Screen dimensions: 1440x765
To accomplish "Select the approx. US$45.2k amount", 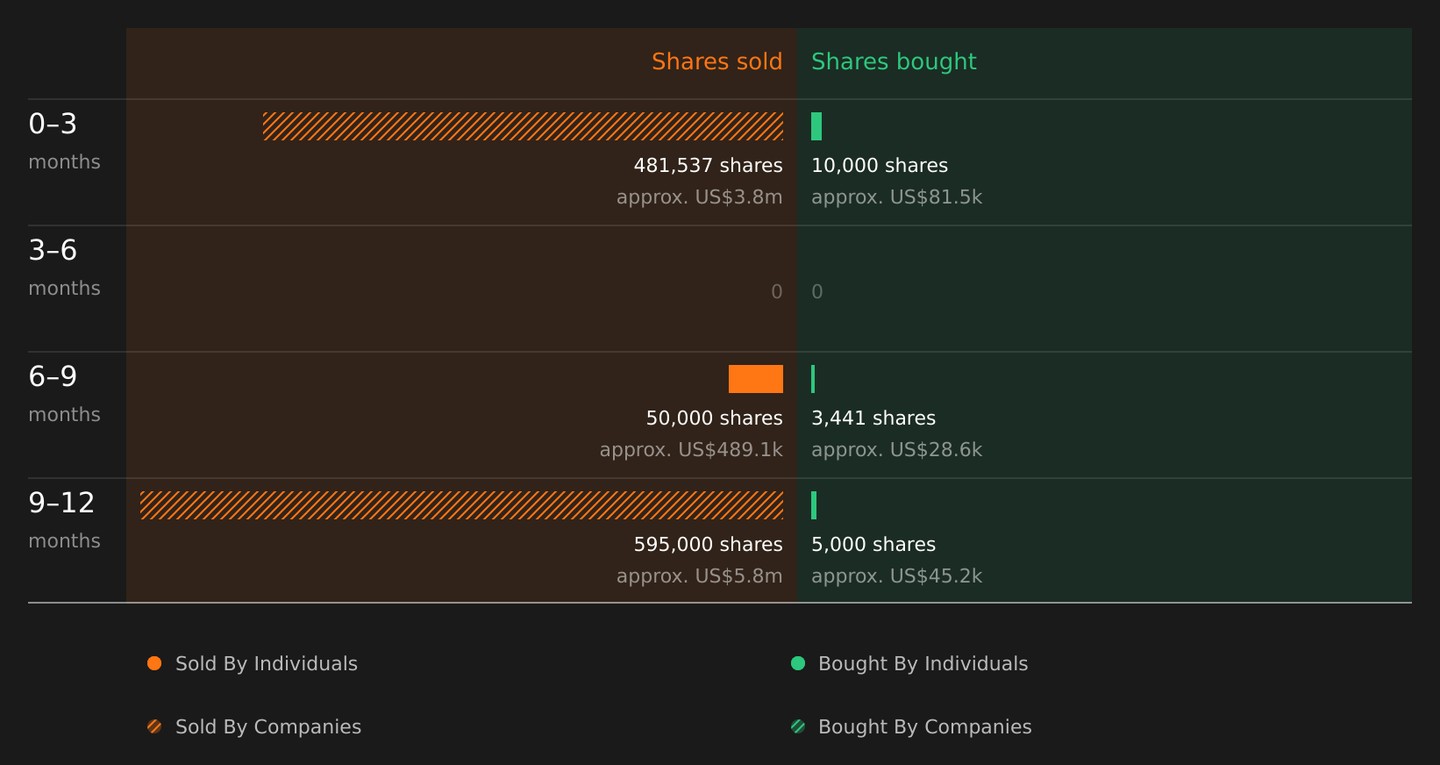I will 897,576.
